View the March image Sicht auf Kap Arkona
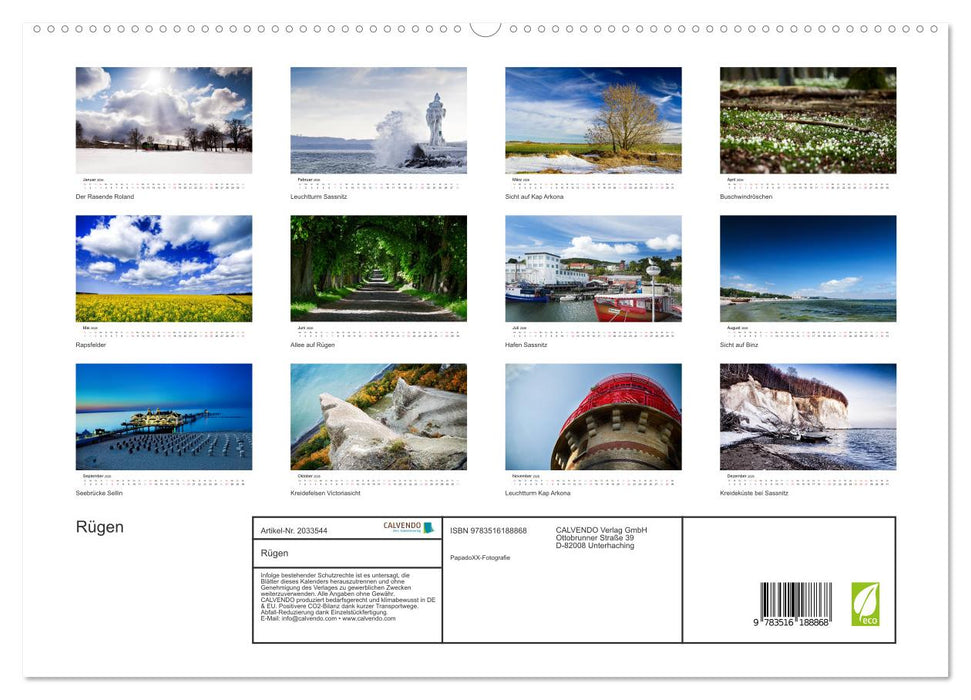Screen dimensions: 971x700 pyautogui.click(x=592, y=119)
